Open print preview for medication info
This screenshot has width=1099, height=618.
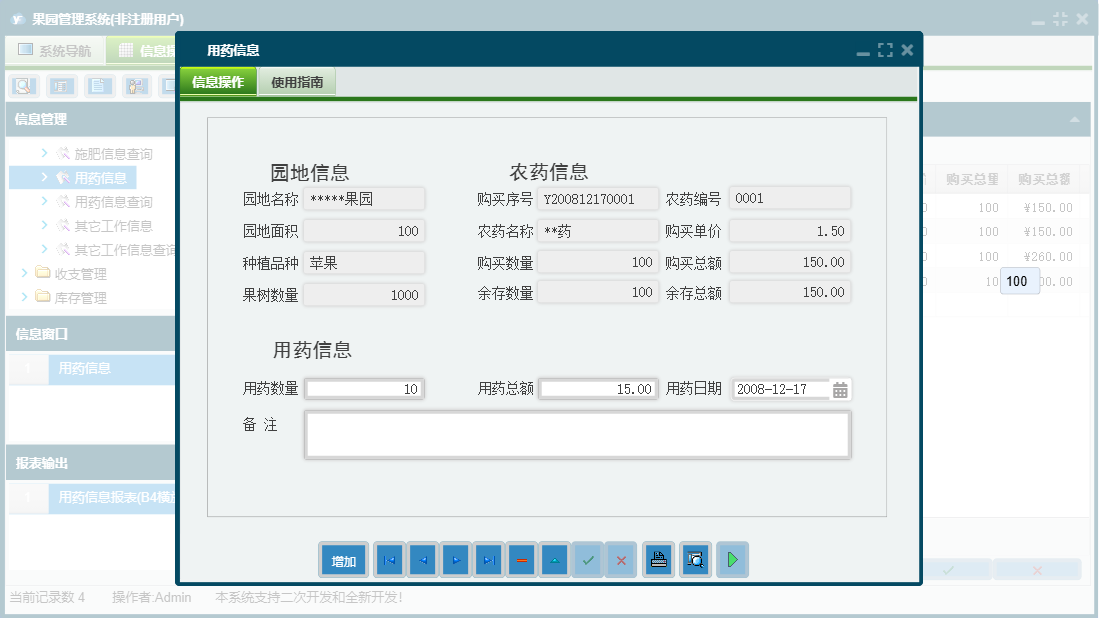point(695,560)
